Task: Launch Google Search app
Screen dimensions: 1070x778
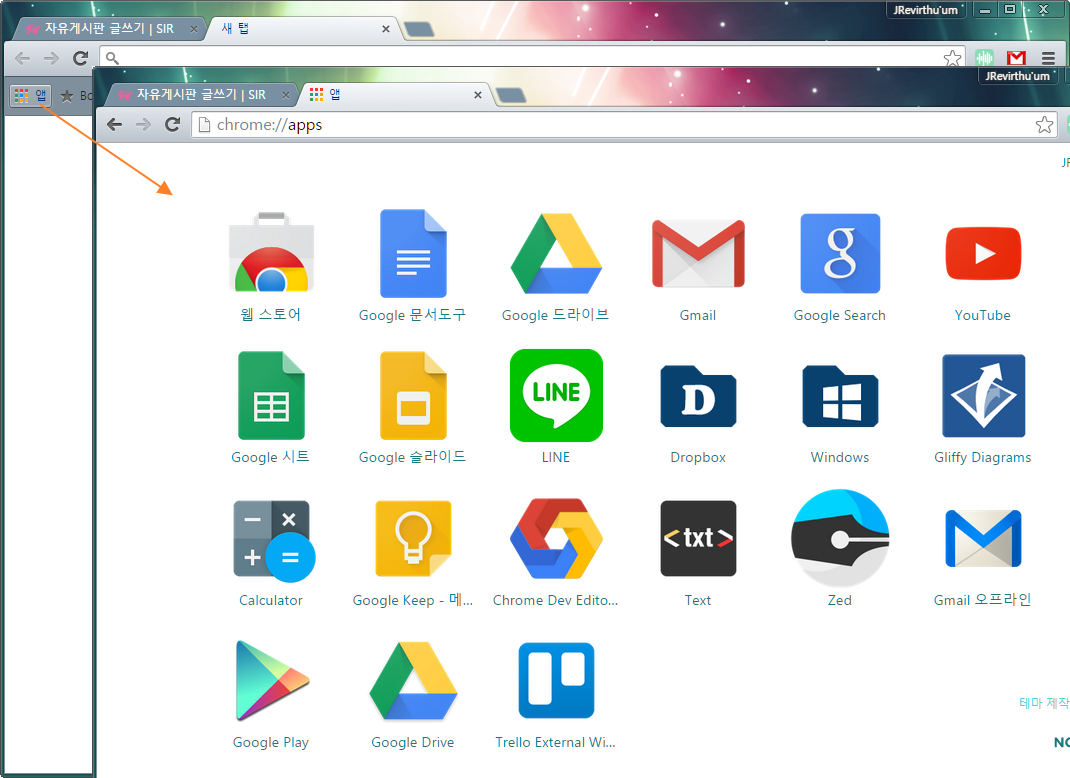Action: [x=840, y=253]
